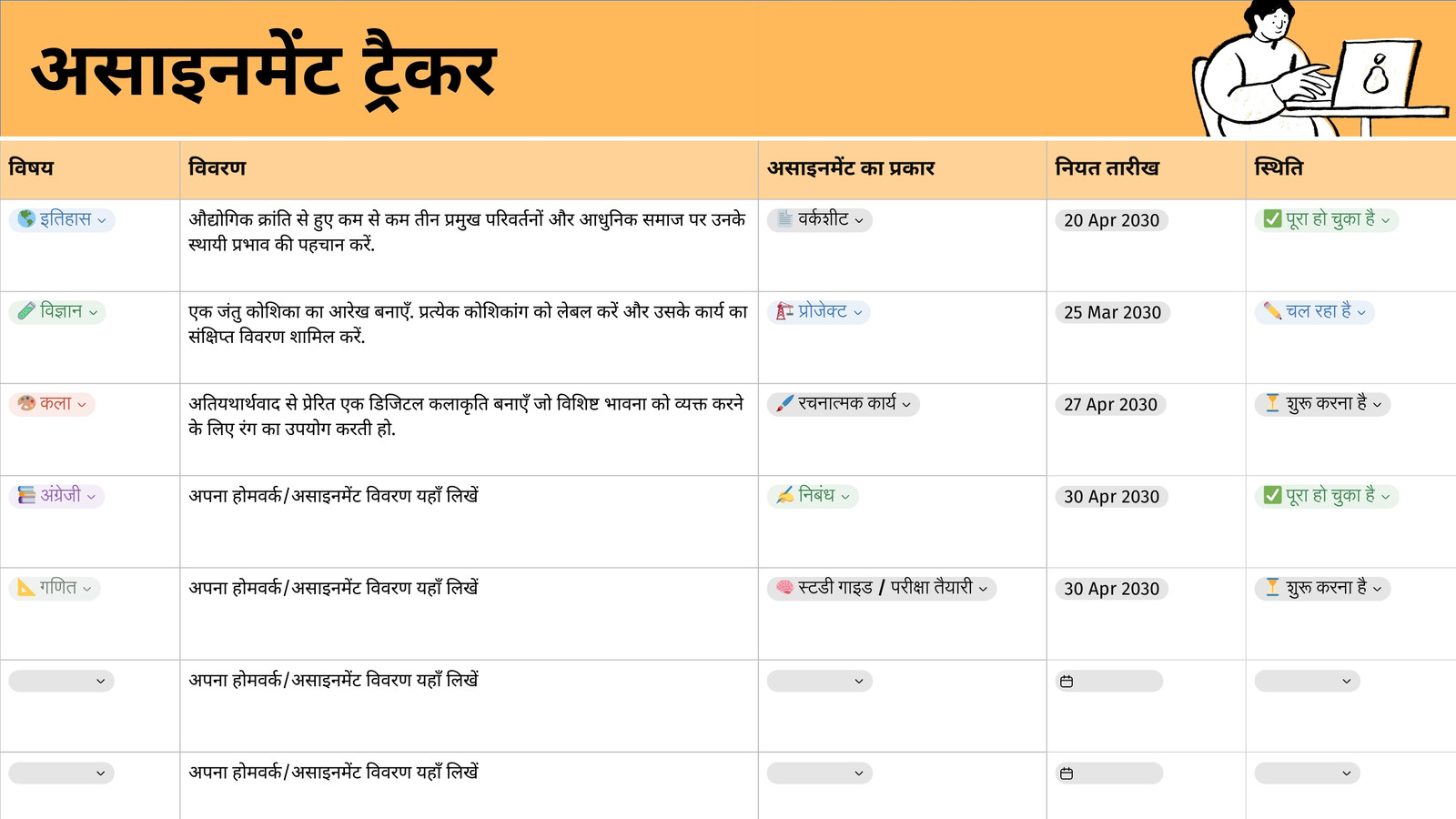Click the विषय column header
The image size is (1456, 819).
pos(90,168)
